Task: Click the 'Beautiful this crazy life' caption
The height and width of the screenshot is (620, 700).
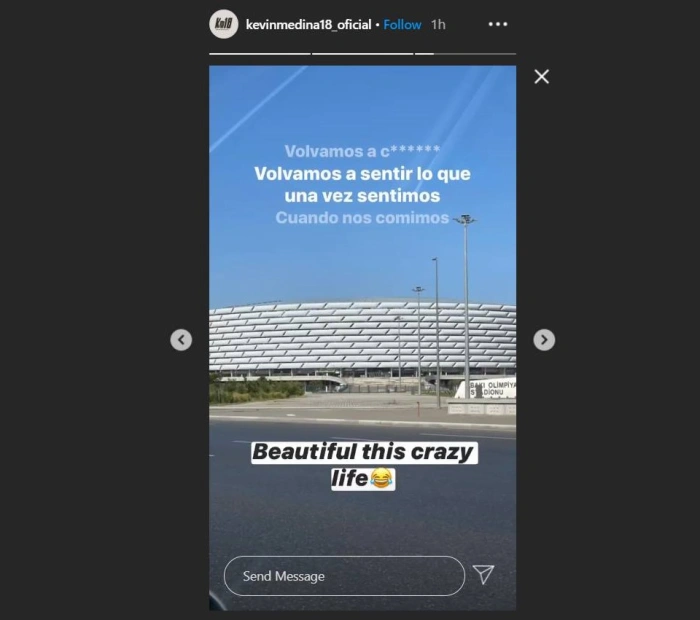Action: tap(364, 466)
